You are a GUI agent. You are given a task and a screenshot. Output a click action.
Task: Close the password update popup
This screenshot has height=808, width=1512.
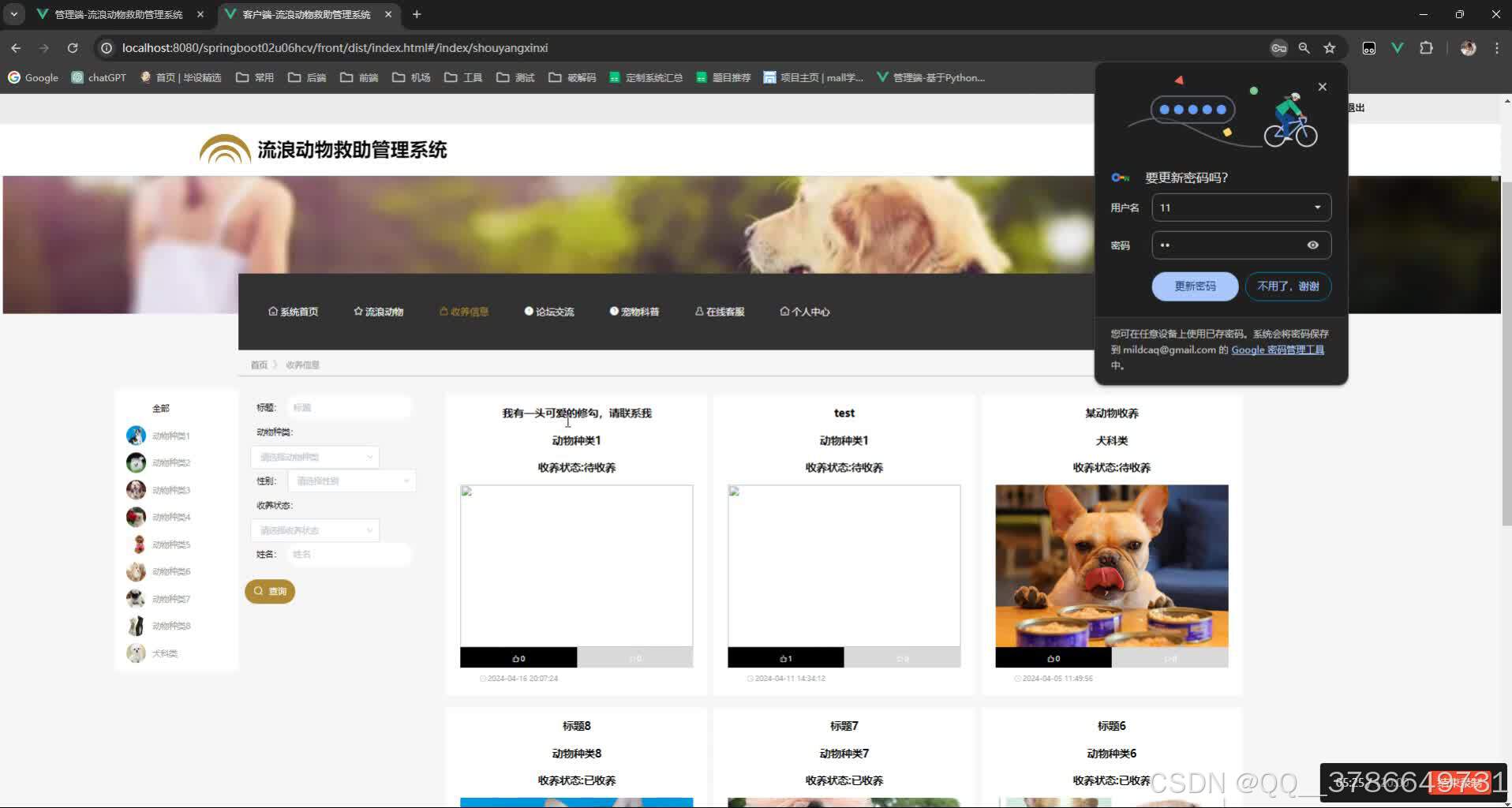pos(1323,87)
